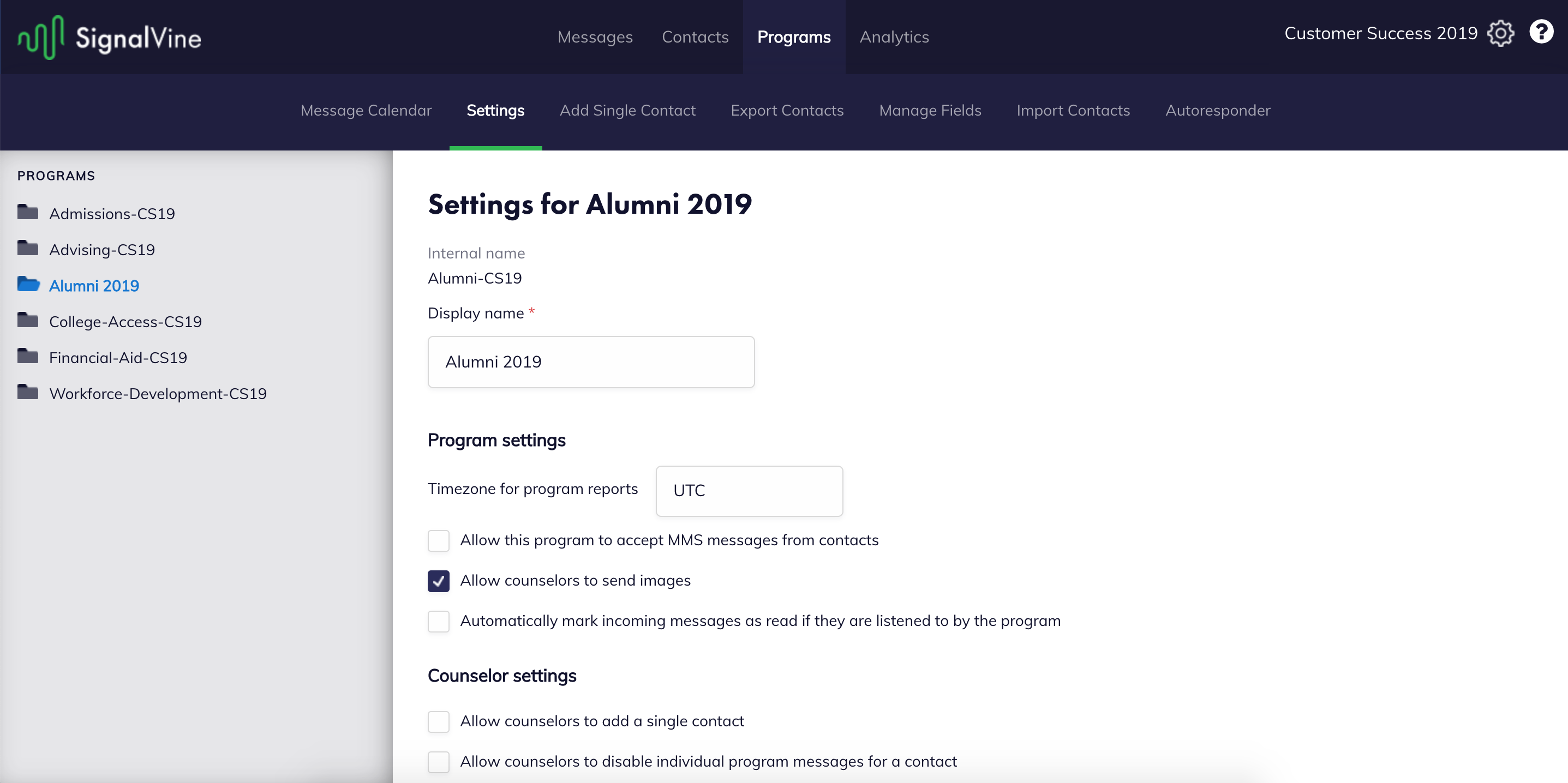Uncheck Allow counselors to send images
Viewport: 1568px width, 783px height.
tap(438, 581)
